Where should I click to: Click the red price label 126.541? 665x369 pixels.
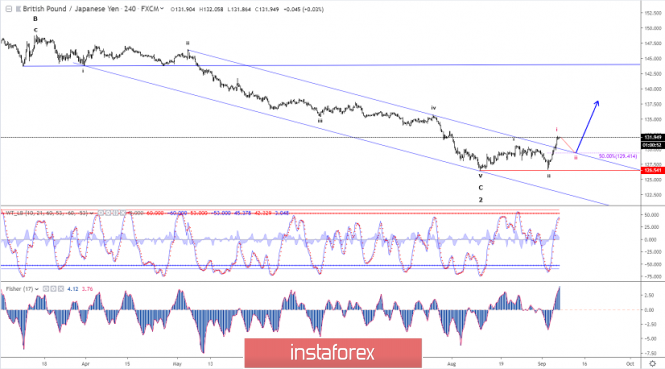[652, 171]
